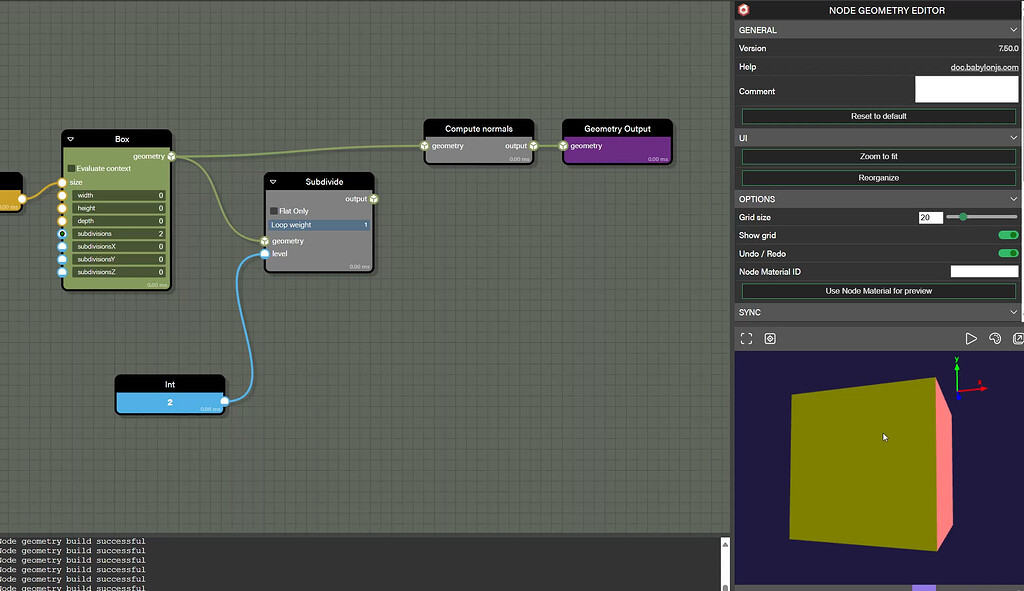Click the Node Material ID input field
1024x591 pixels.
pyautogui.click(x=984, y=271)
